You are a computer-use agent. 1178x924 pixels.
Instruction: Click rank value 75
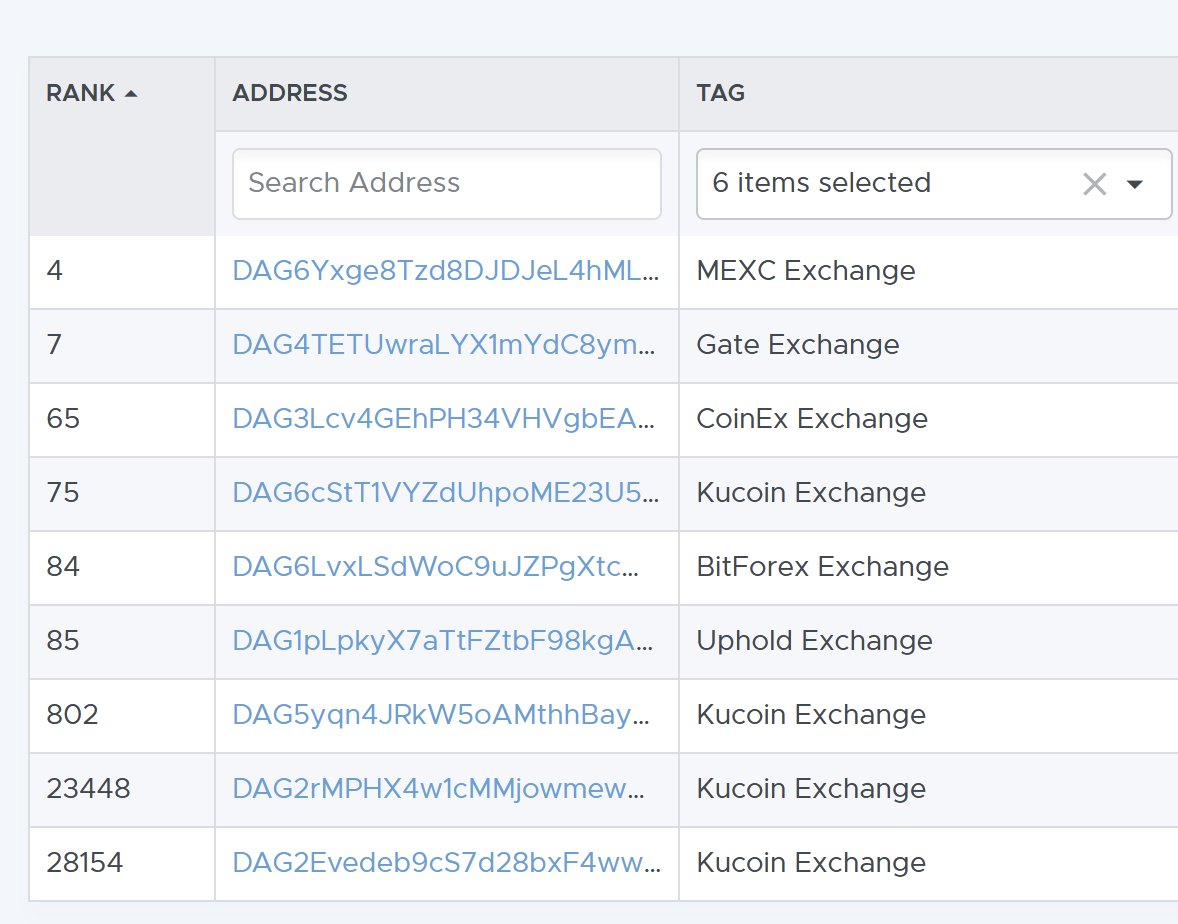[x=63, y=493]
